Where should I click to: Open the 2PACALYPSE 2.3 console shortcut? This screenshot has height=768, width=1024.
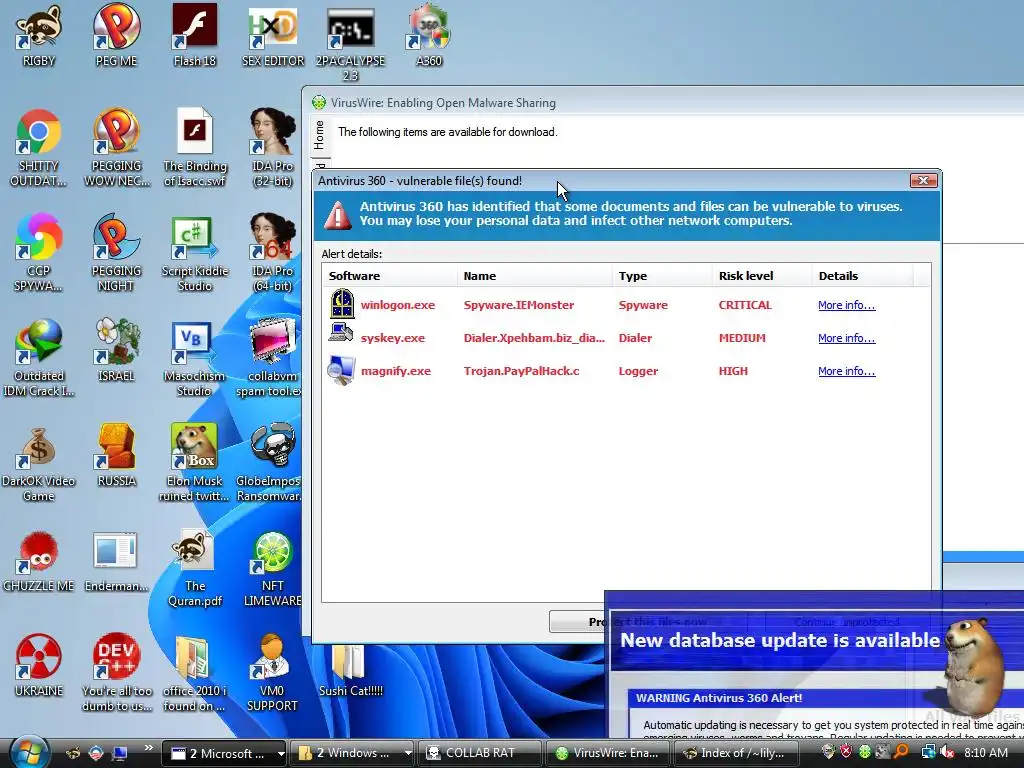tap(351, 42)
